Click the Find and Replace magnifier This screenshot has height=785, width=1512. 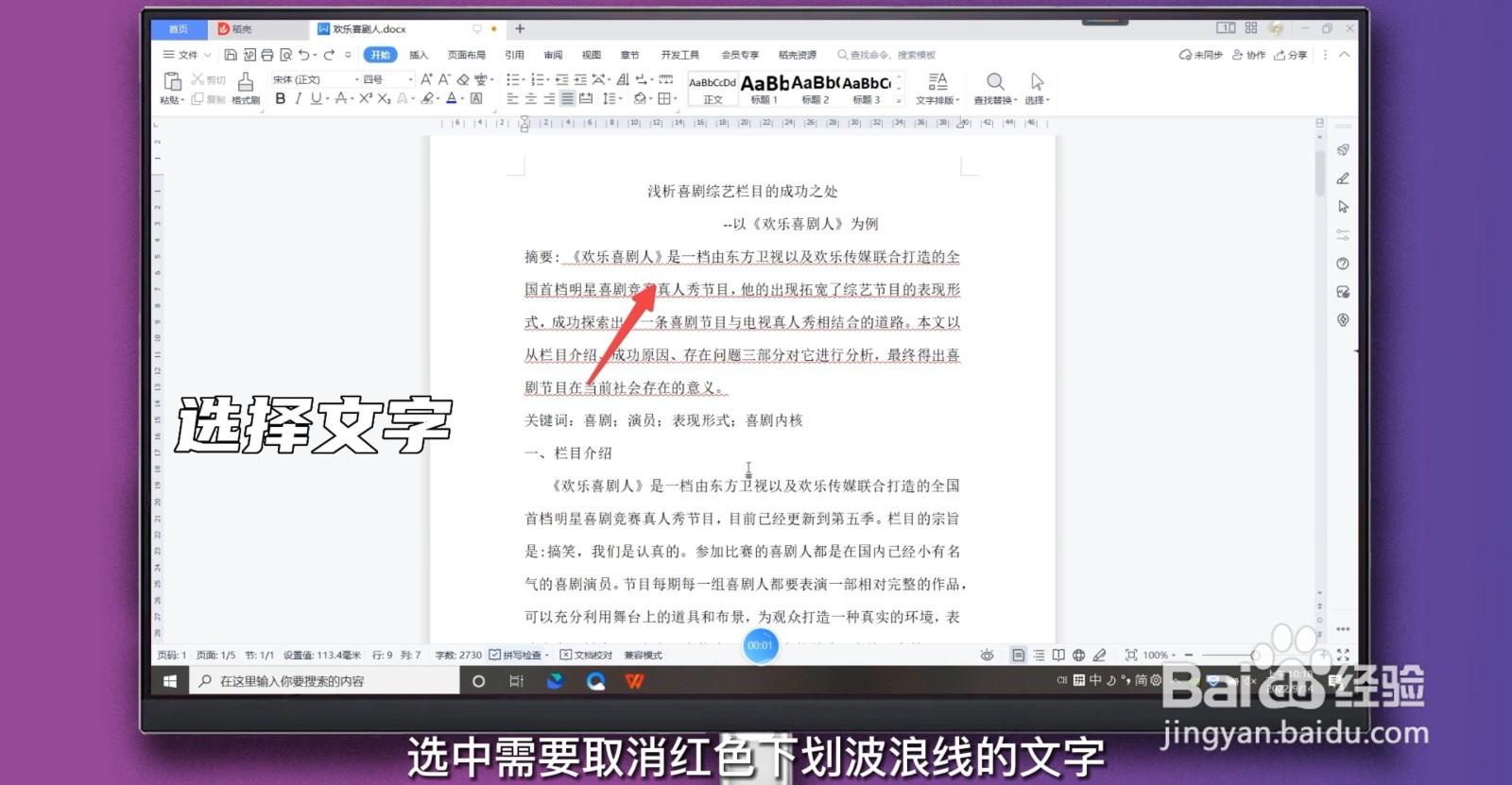pyautogui.click(x=995, y=82)
